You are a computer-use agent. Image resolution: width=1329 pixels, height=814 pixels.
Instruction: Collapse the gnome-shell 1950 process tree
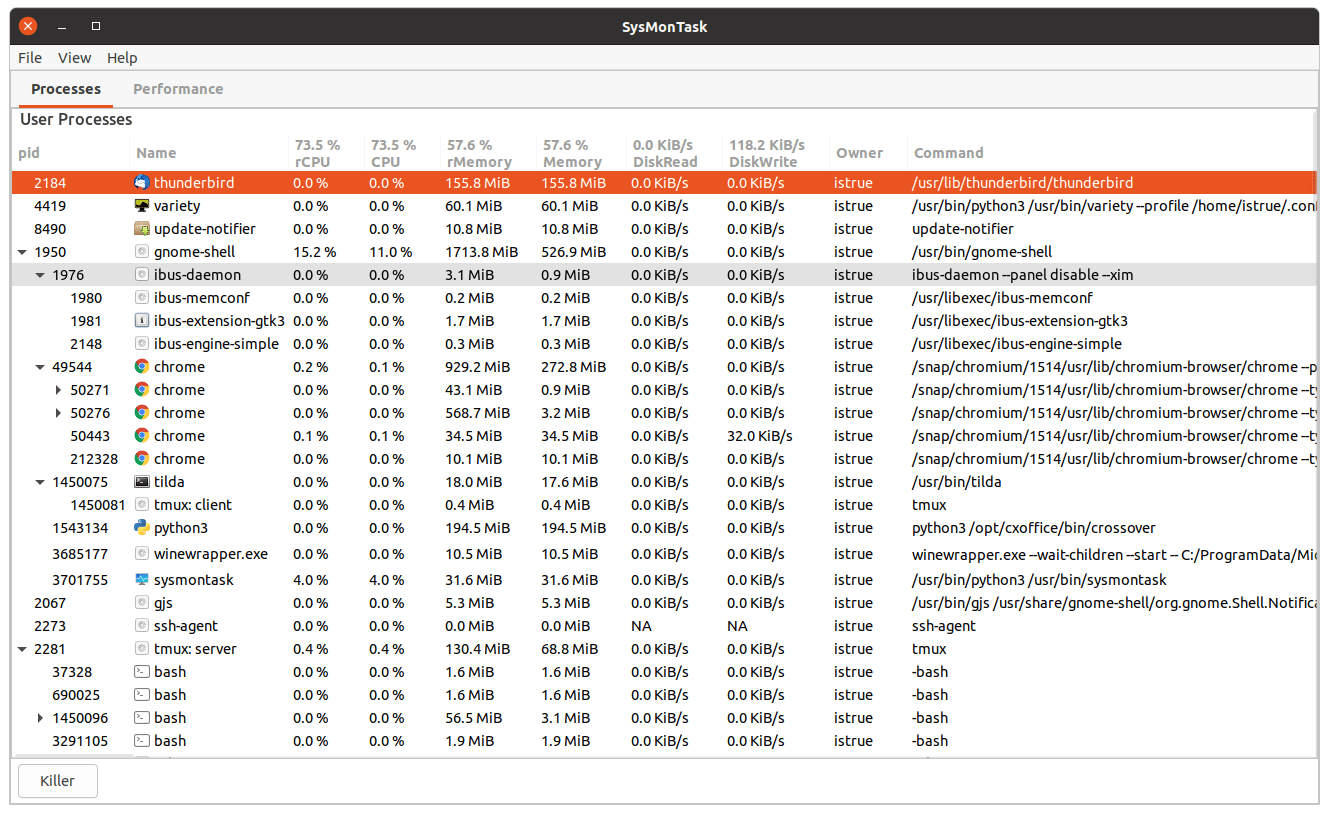(x=22, y=252)
